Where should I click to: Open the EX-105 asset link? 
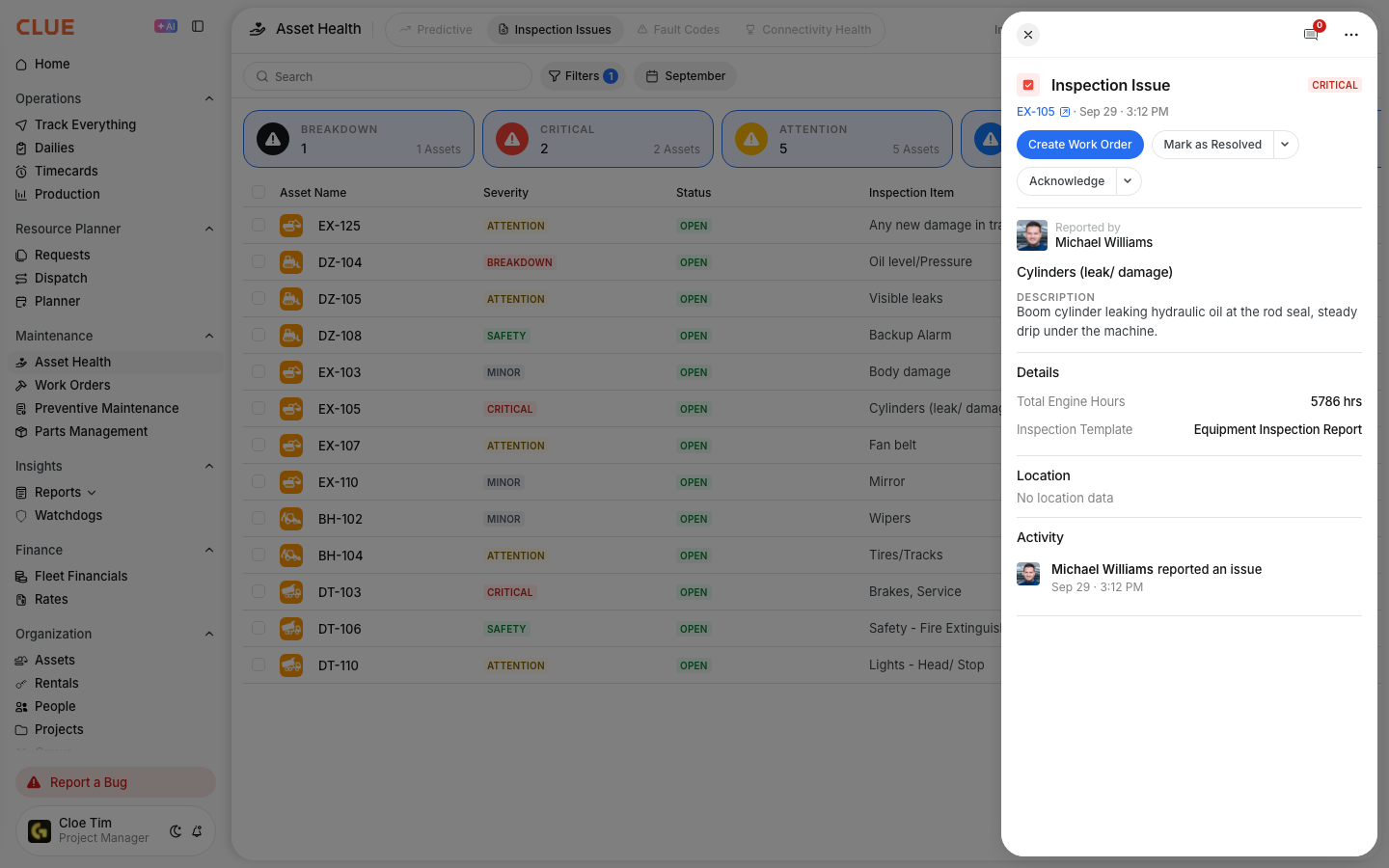tap(1036, 112)
